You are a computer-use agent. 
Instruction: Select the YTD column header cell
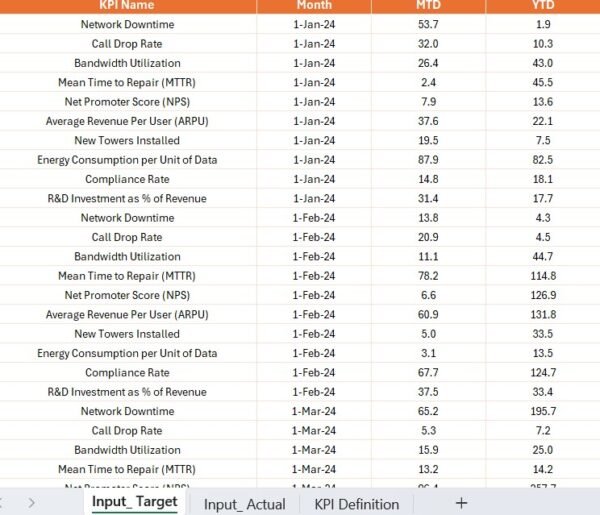pos(543,5)
